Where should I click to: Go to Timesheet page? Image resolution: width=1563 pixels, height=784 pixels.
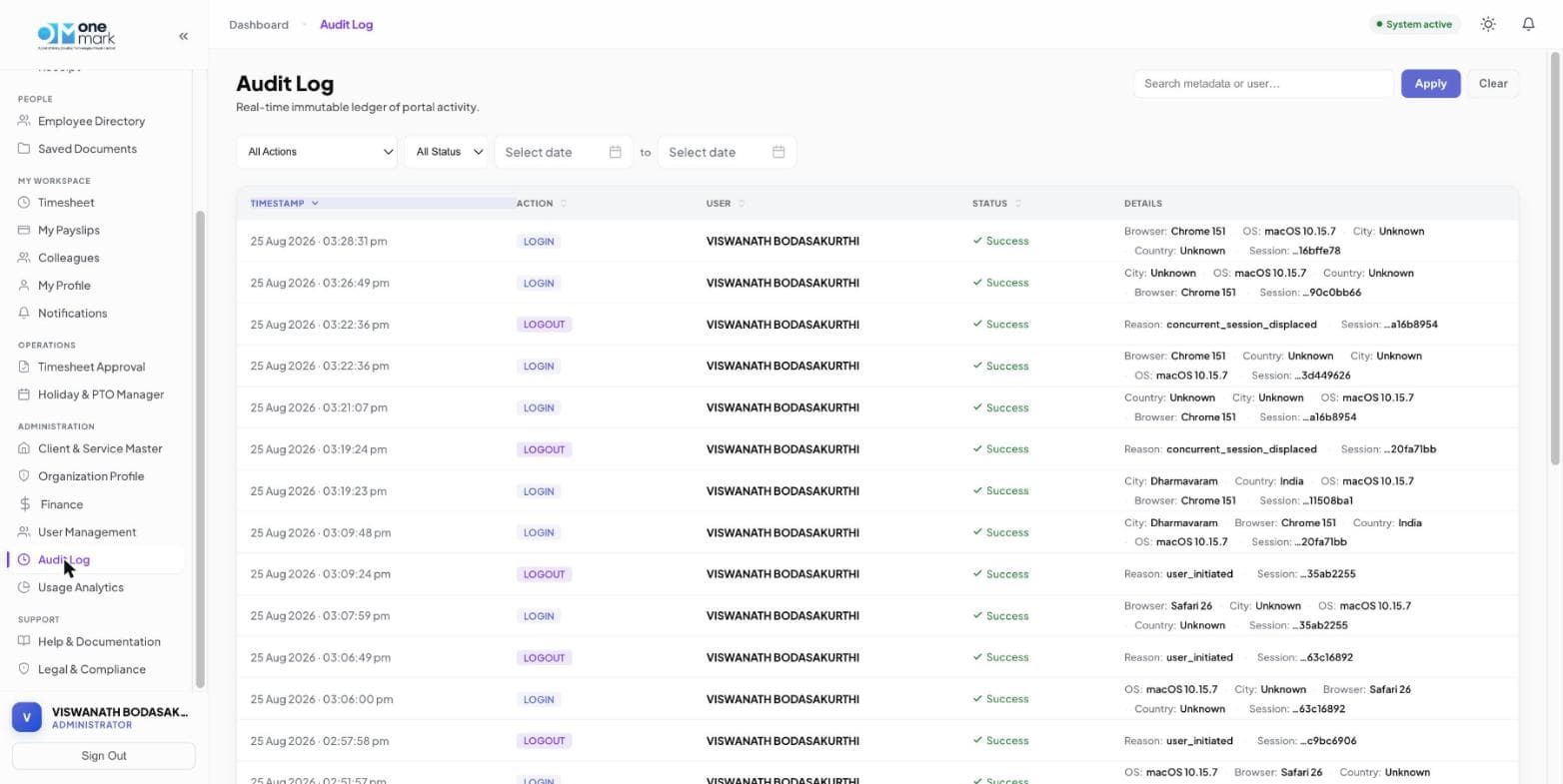pyautogui.click(x=66, y=203)
